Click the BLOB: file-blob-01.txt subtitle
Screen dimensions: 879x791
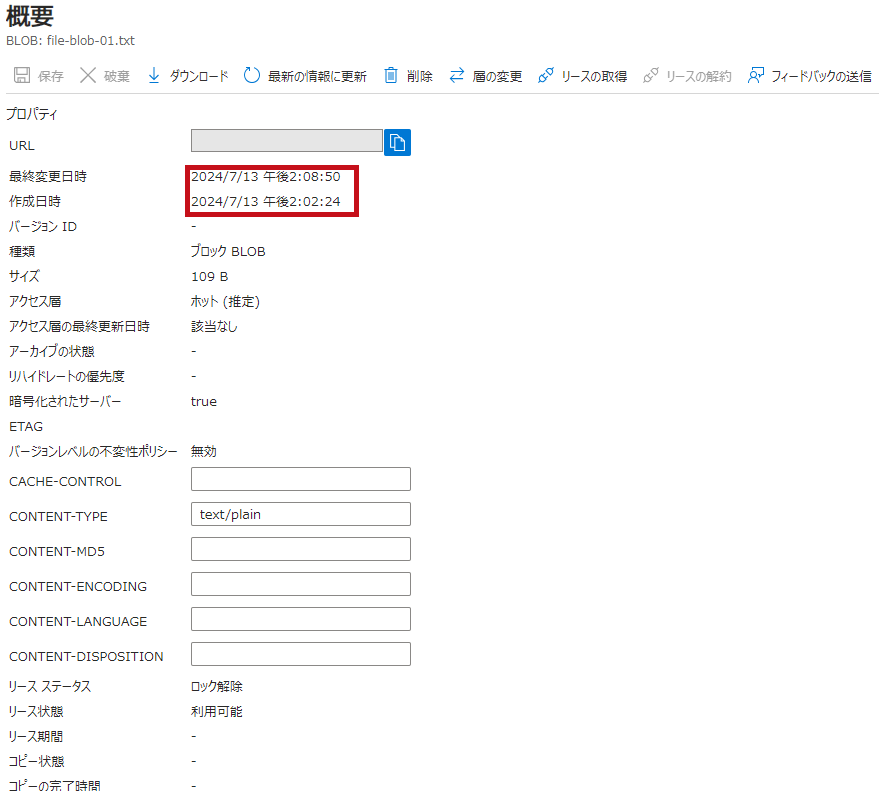point(71,41)
